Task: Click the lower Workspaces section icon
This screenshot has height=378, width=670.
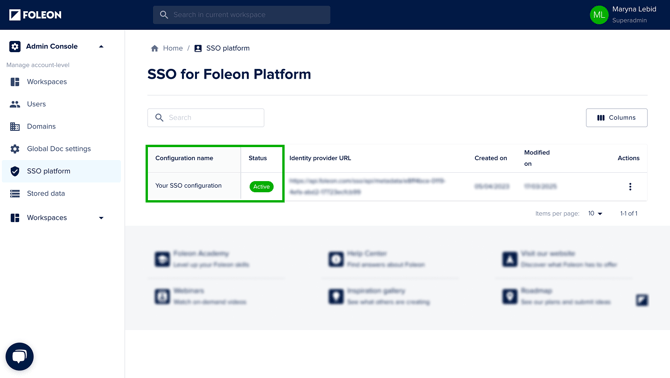Action: pyautogui.click(x=15, y=218)
